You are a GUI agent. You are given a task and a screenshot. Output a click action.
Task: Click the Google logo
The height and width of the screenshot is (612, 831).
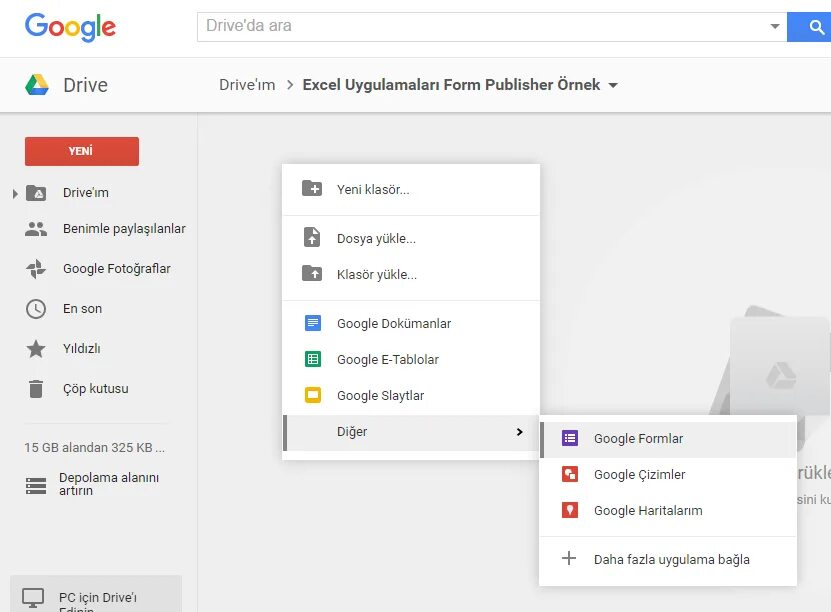(70, 27)
